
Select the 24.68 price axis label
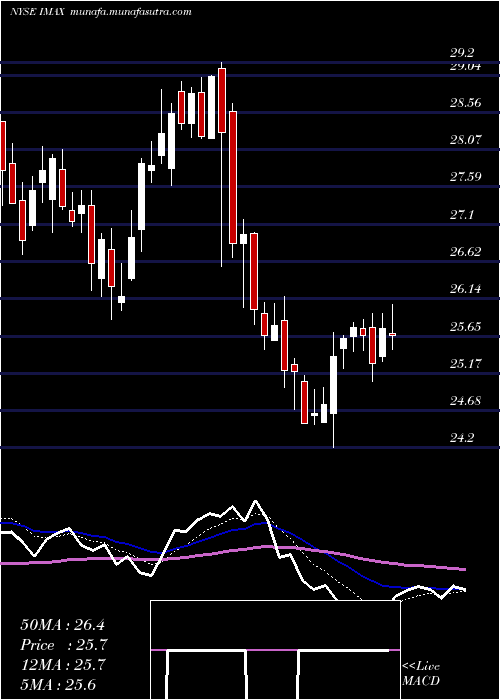(x=466, y=401)
